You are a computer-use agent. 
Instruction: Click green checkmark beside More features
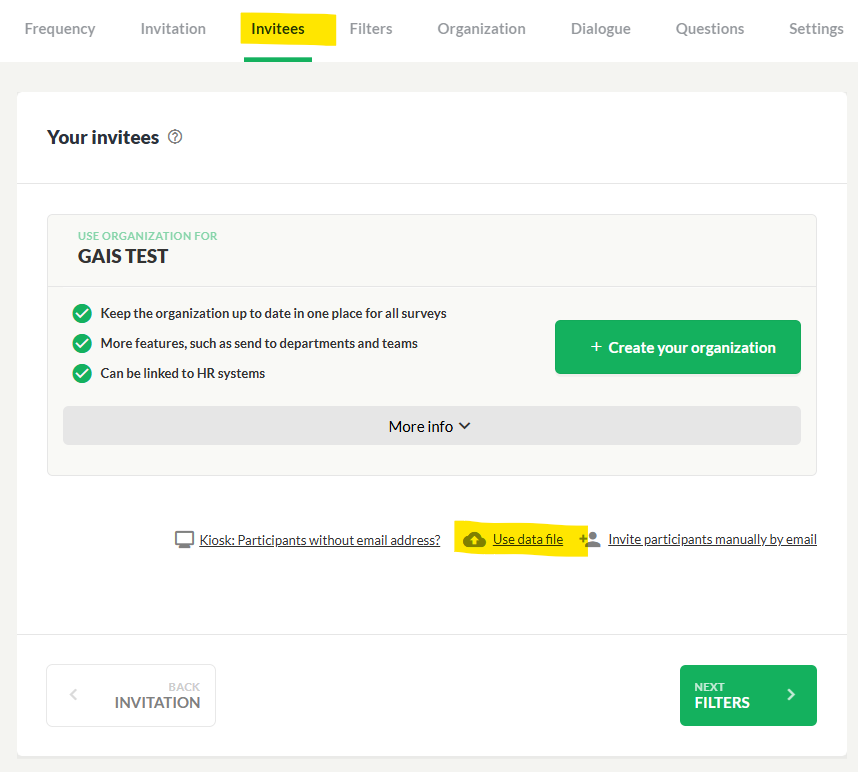click(x=82, y=344)
